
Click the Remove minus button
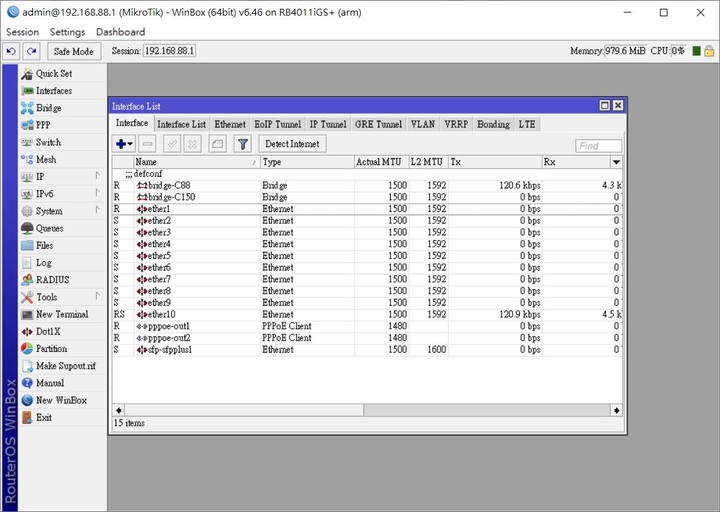pyautogui.click(x=147, y=144)
